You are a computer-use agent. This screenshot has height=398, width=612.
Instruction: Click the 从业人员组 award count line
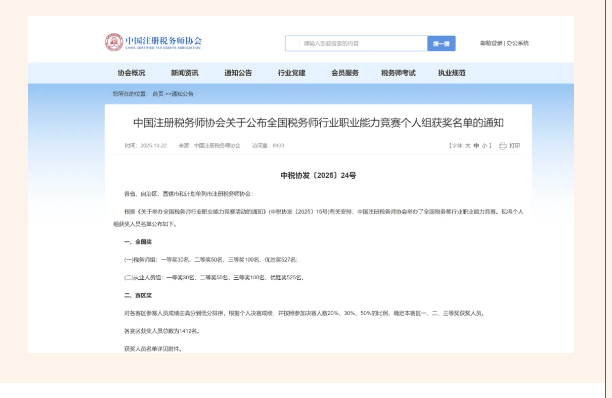tap(214, 278)
